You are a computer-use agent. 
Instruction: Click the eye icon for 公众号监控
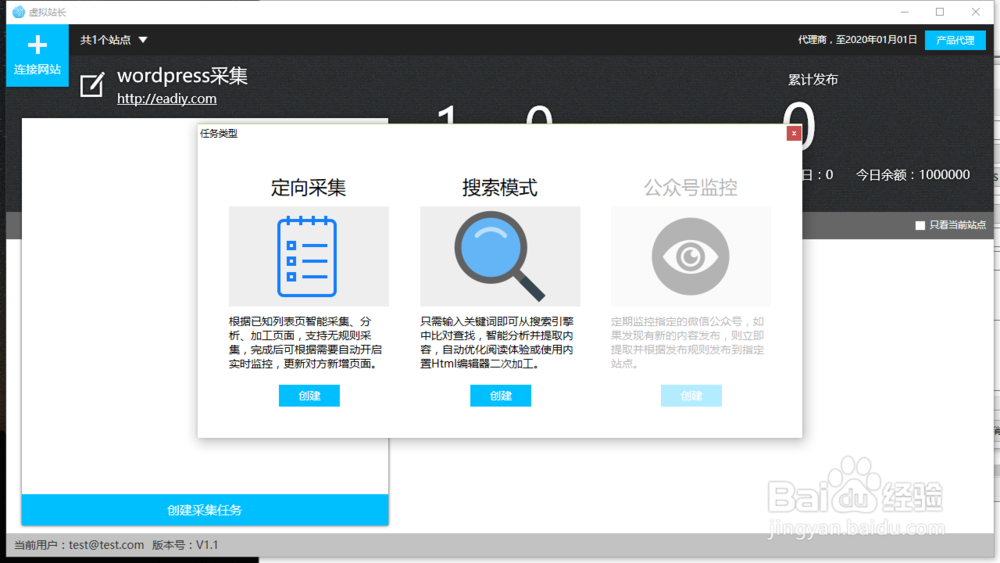point(690,256)
